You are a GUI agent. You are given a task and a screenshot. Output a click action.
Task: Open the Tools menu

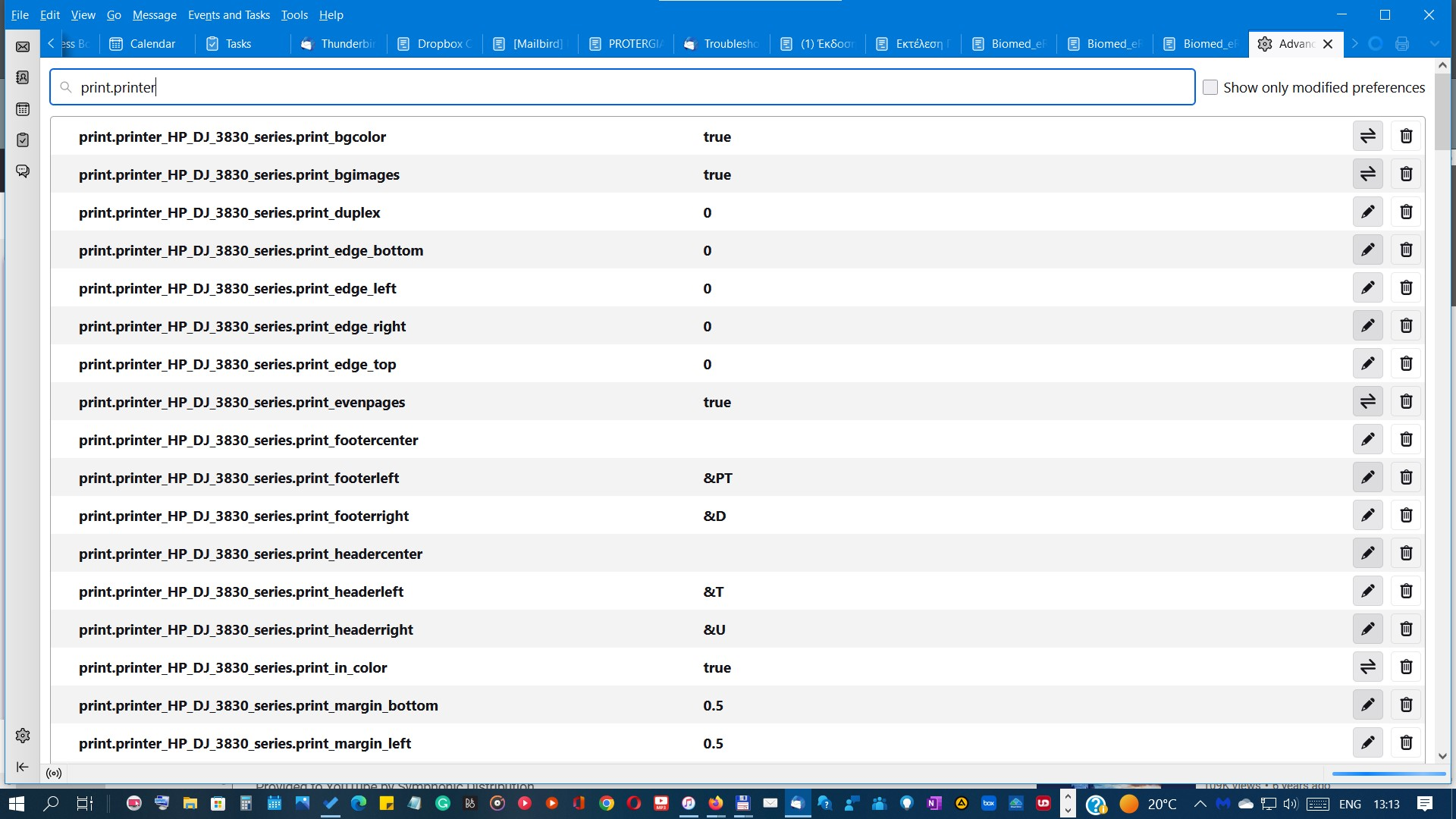click(x=294, y=14)
